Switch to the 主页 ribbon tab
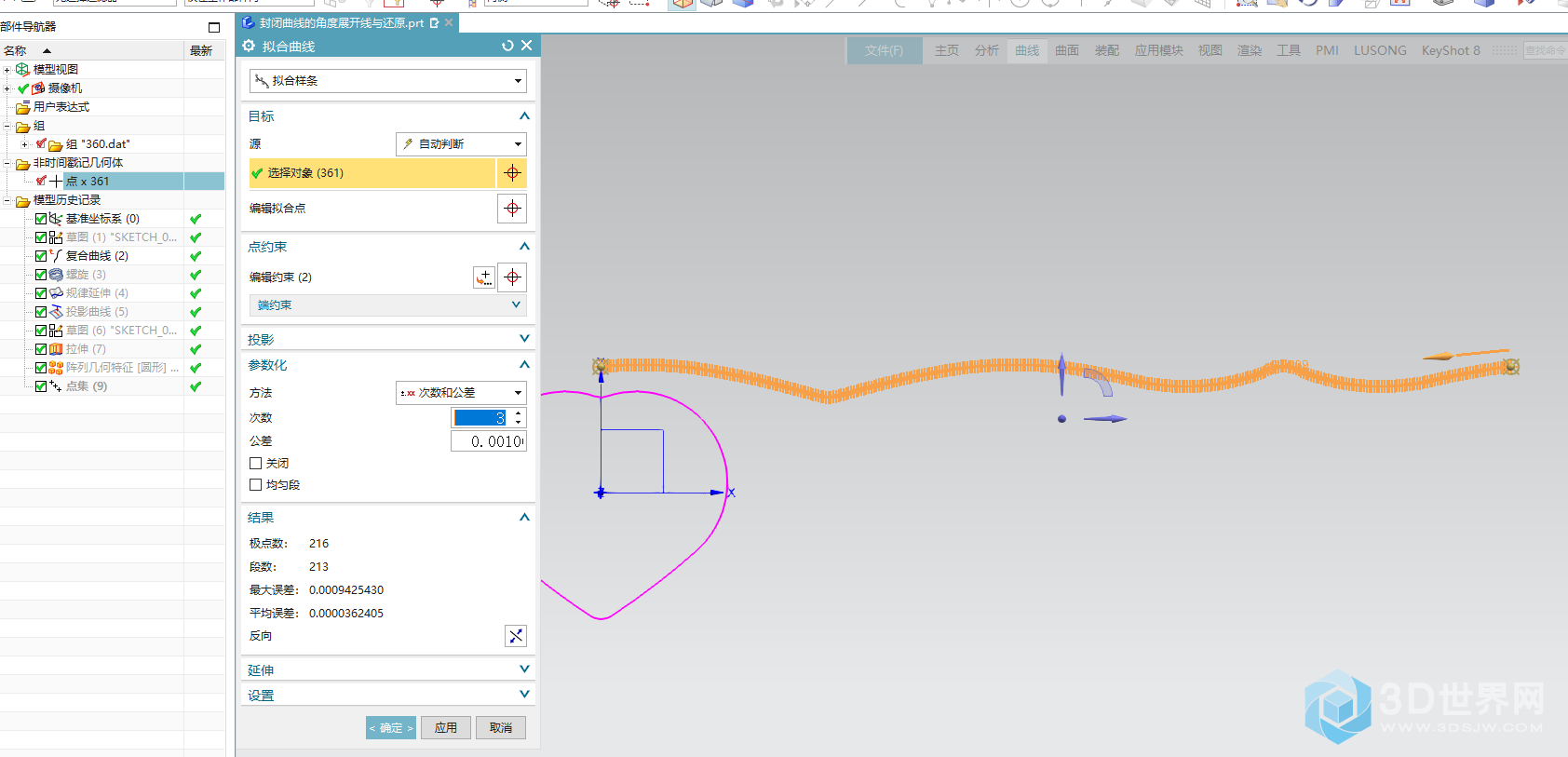The image size is (1568, 757). [x=947, y=50]
